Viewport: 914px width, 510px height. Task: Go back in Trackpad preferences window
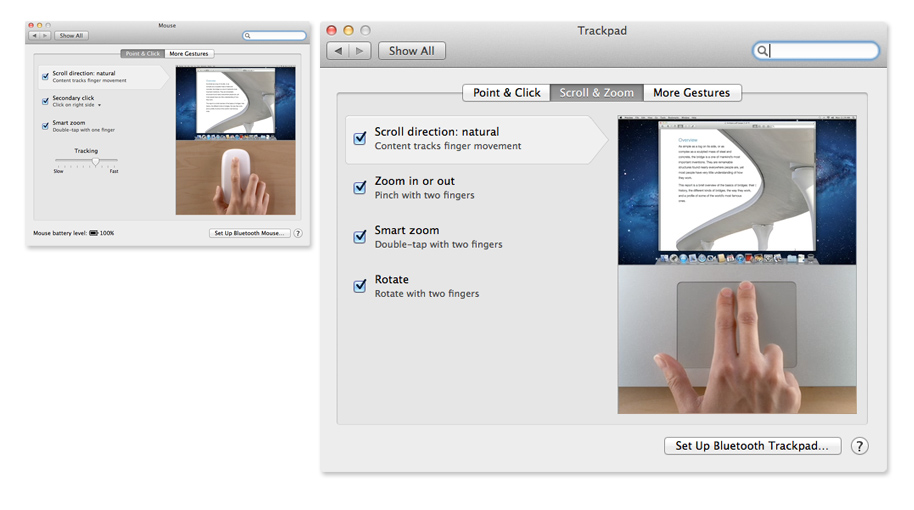point(338,51)
